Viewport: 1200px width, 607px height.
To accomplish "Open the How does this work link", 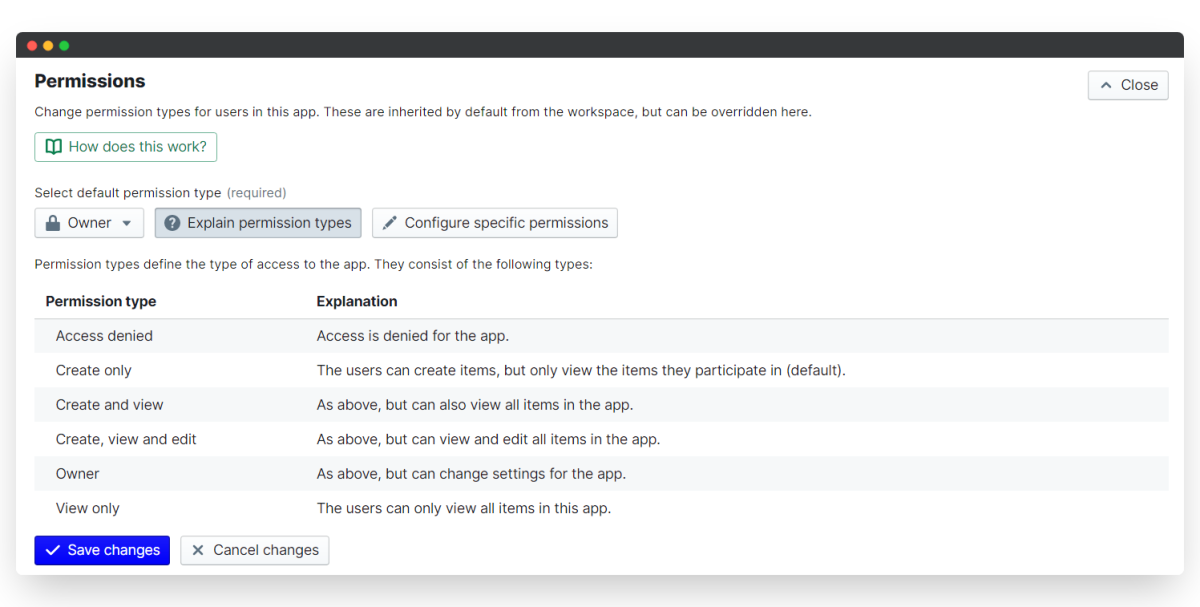I will 126,147.
